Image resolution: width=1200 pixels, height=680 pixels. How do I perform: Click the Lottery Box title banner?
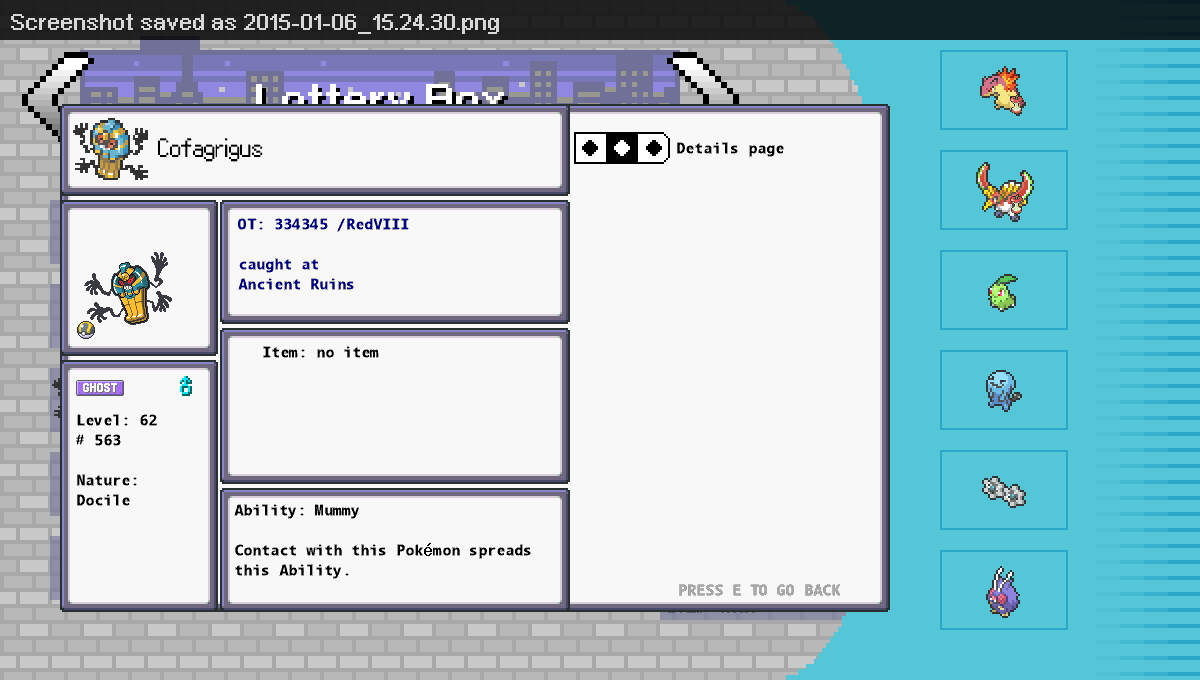point(380,88)
